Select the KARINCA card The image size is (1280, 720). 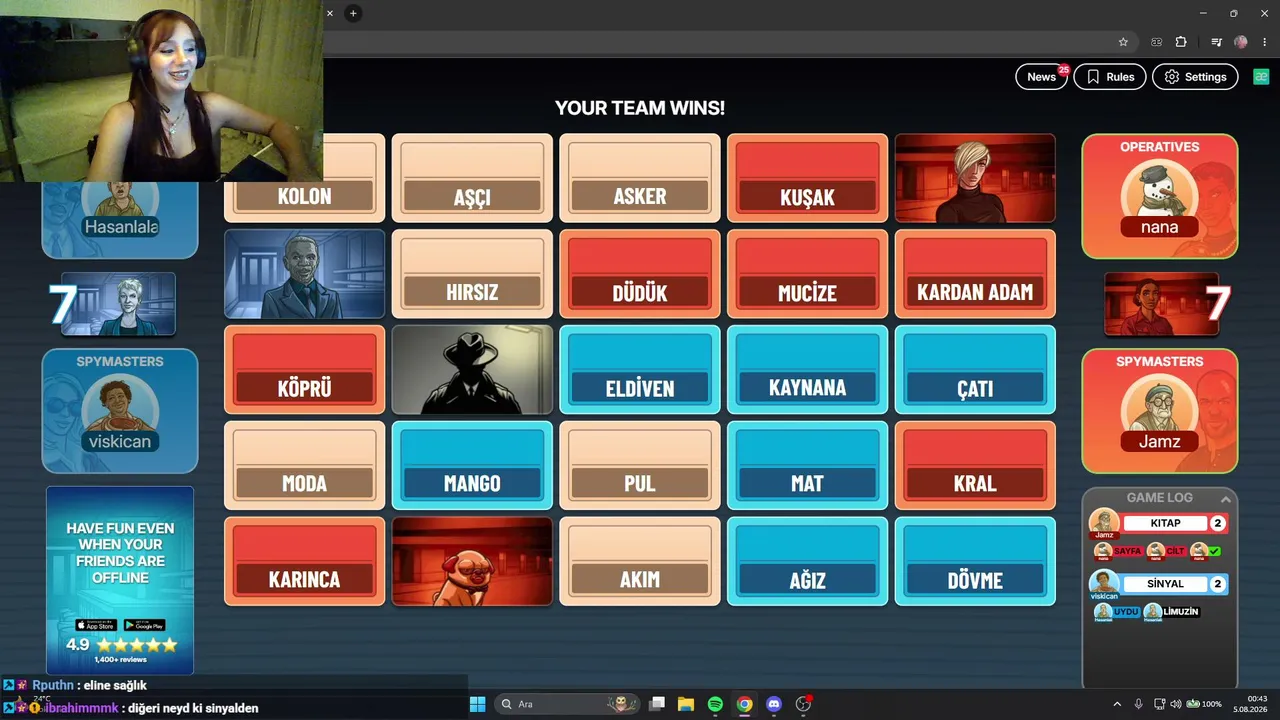pos(305,562)
